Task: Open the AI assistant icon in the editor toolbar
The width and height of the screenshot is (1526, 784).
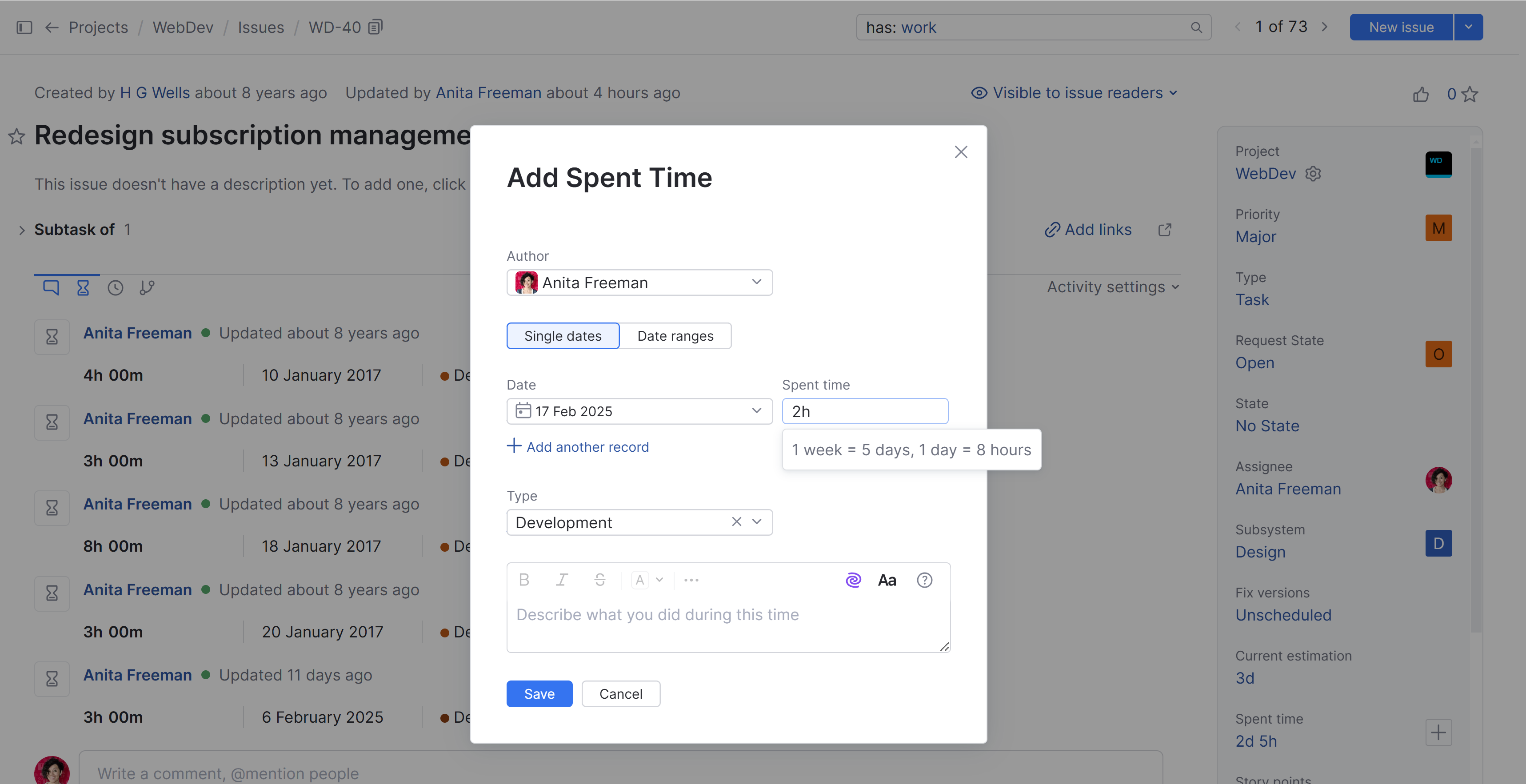Action: point(853,580)
